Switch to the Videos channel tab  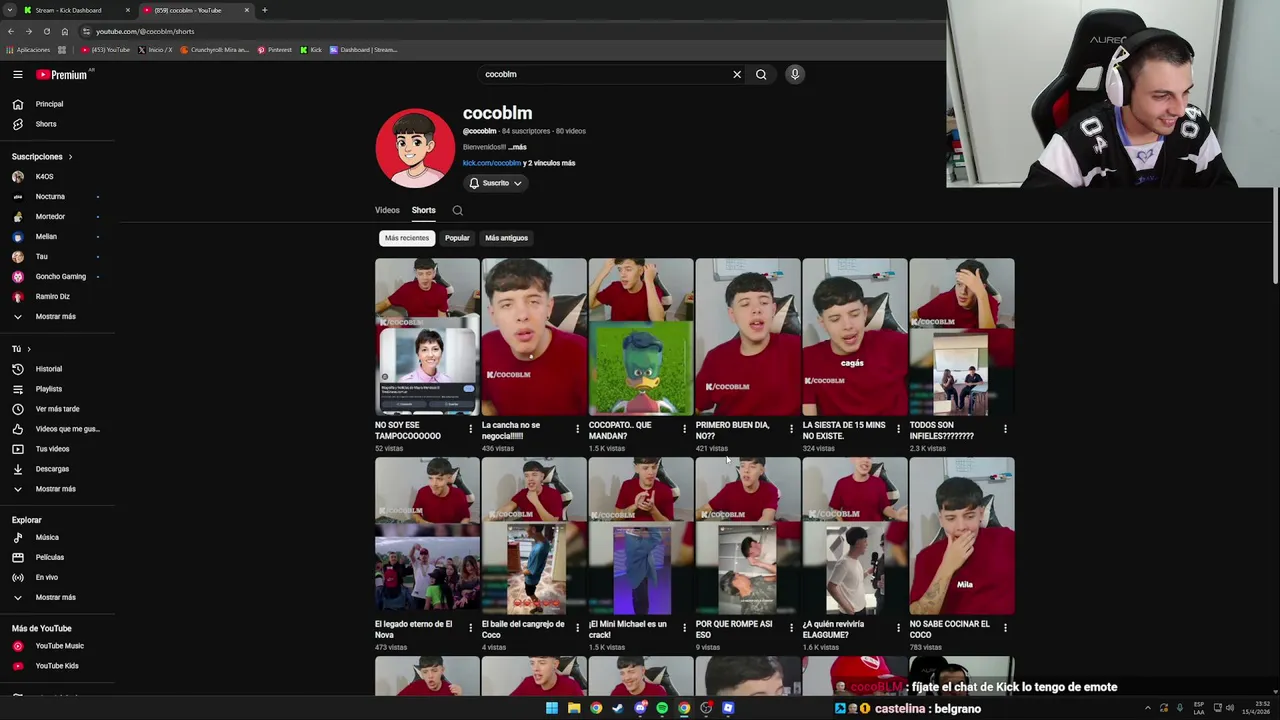pyautogui.click(x=387, y=210)
